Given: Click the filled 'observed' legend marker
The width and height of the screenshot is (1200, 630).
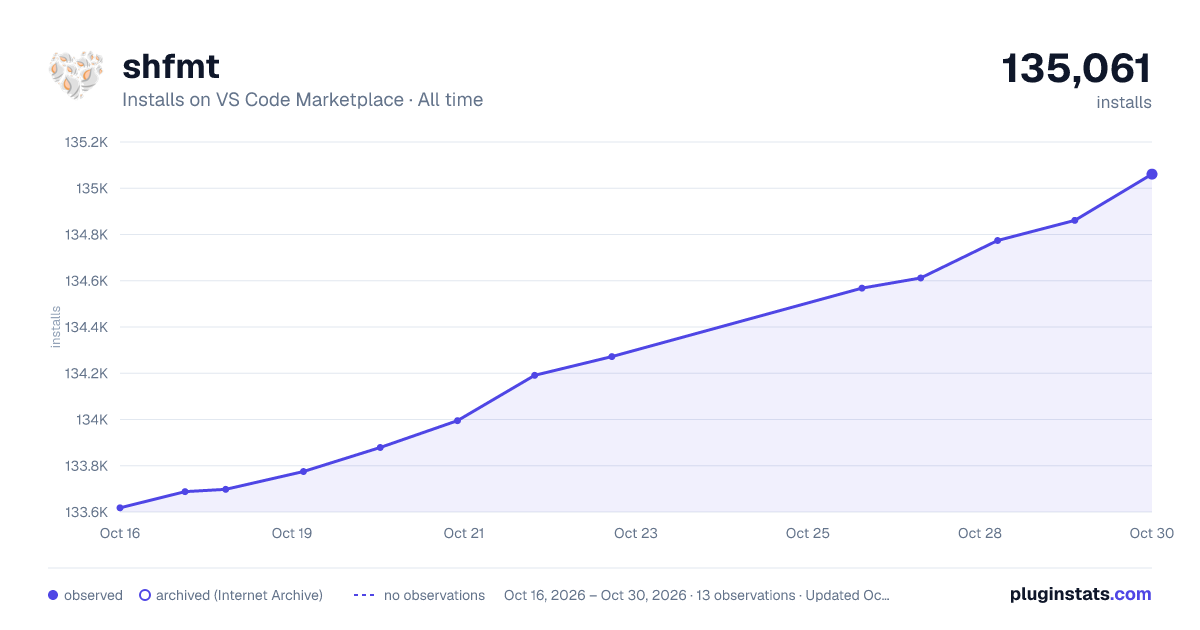Looking at the screenshot, I should (53, 595).
